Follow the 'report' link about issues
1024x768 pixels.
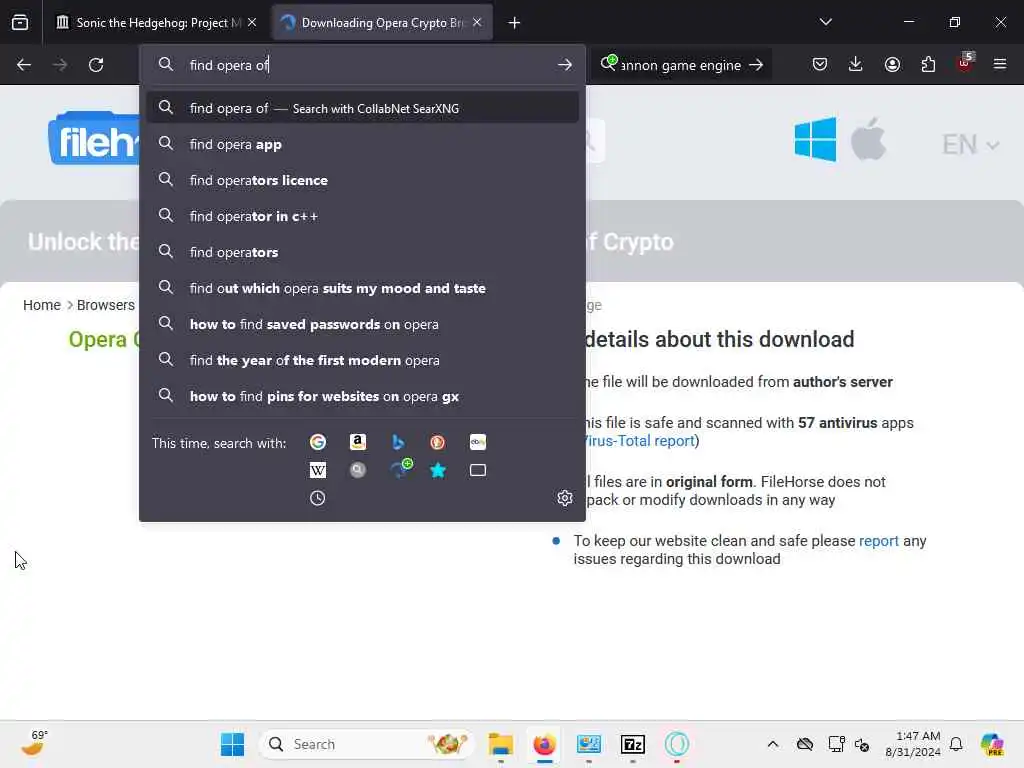coord(878,541)
